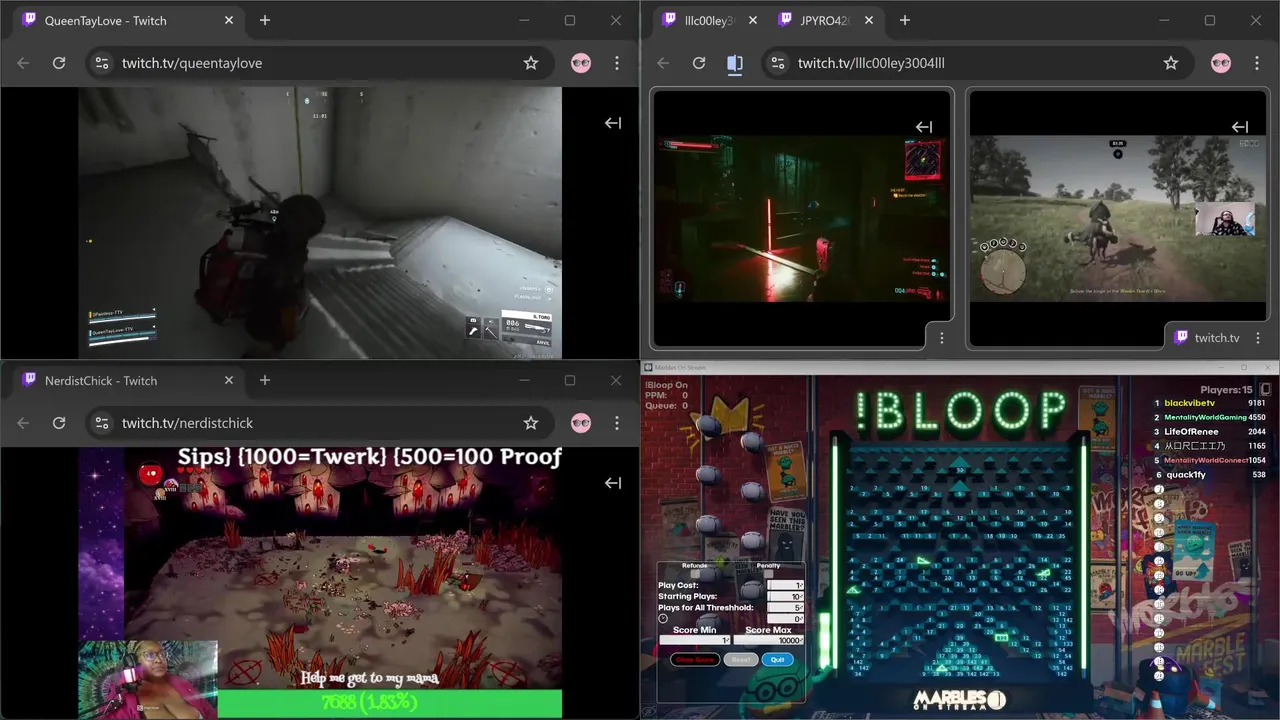Open the split view three-dot menu

coord(941,338)
